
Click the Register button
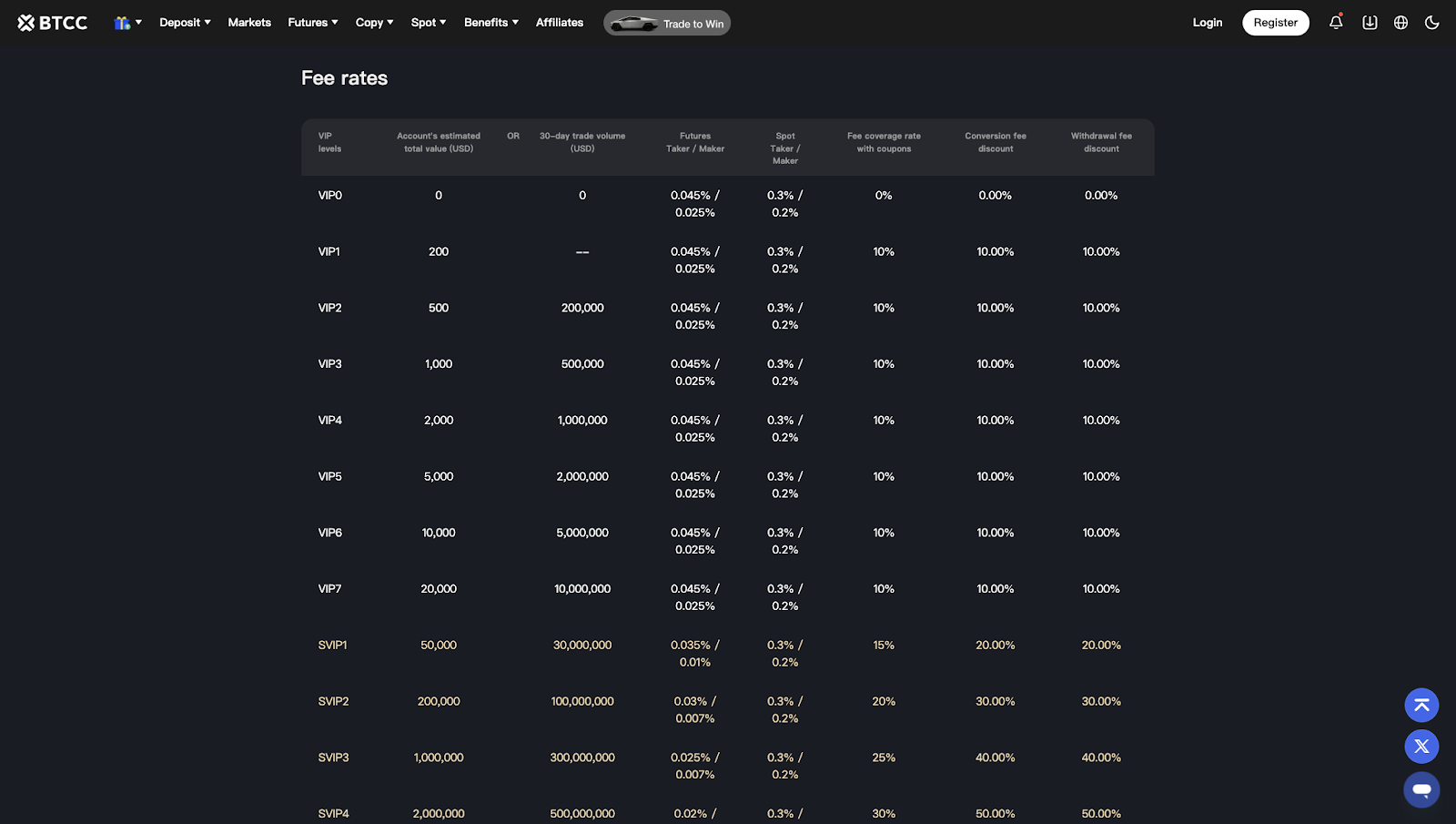(1275, 23)
